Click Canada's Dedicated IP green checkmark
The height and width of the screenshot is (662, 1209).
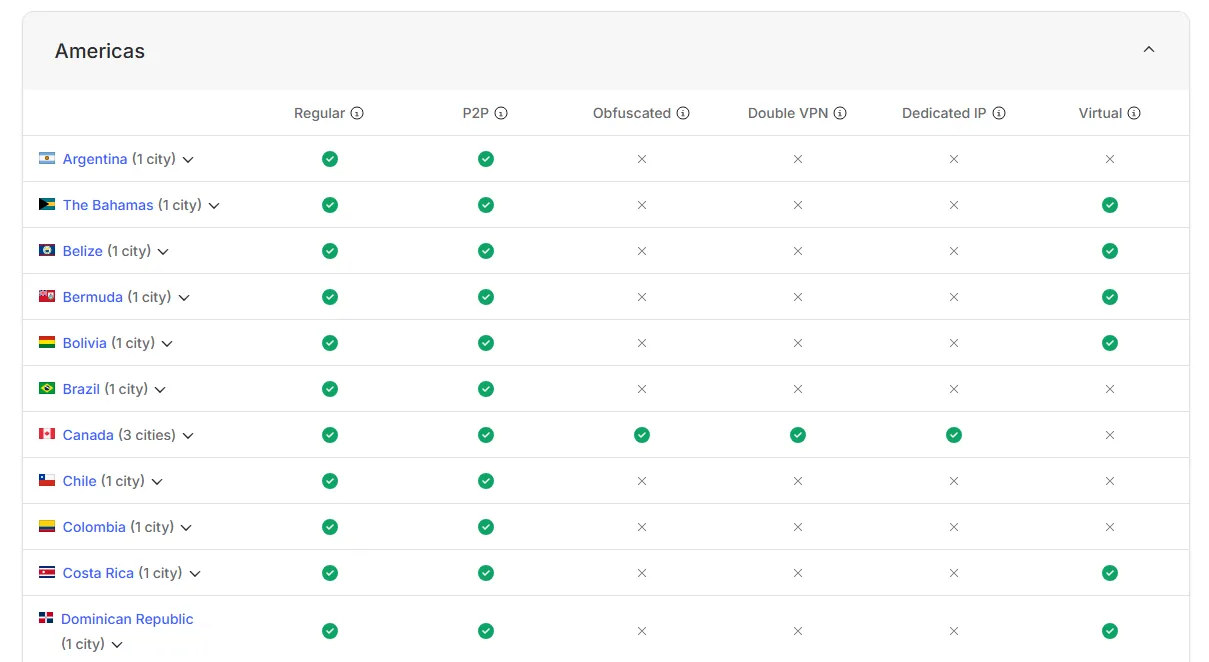click(x=954, y=435)
